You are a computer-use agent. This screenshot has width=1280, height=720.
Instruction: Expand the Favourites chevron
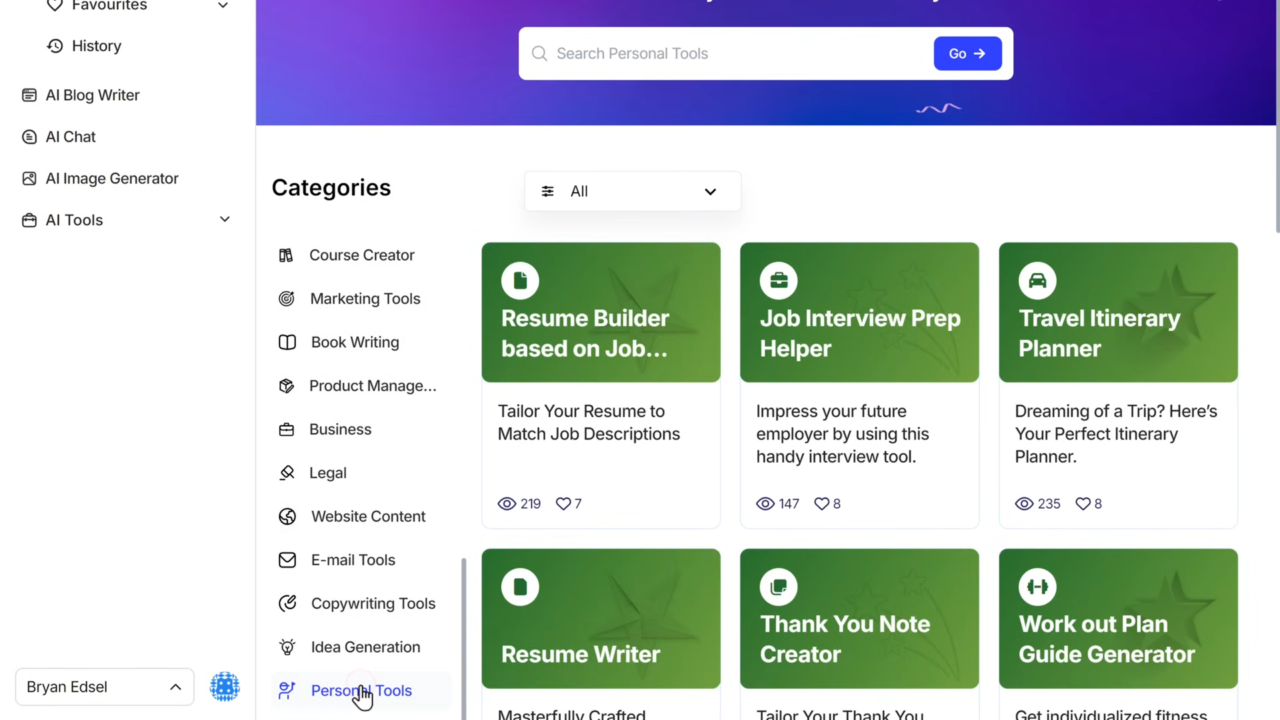222,5
